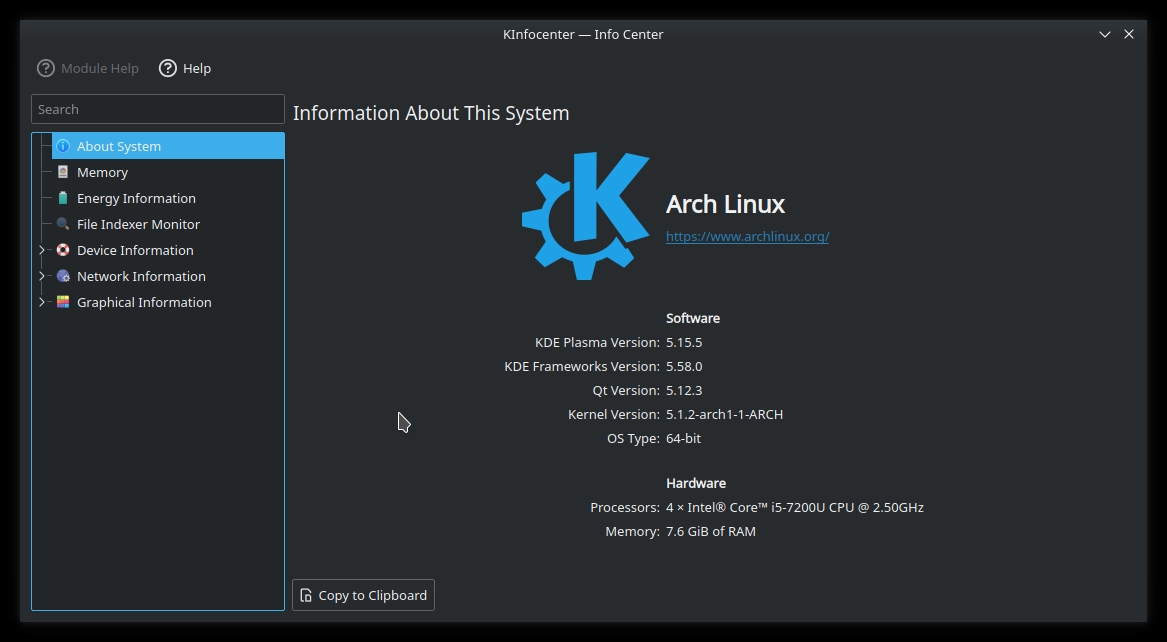Click the KDE Plasma version value 5.15.5

click(x=684, y=342)
